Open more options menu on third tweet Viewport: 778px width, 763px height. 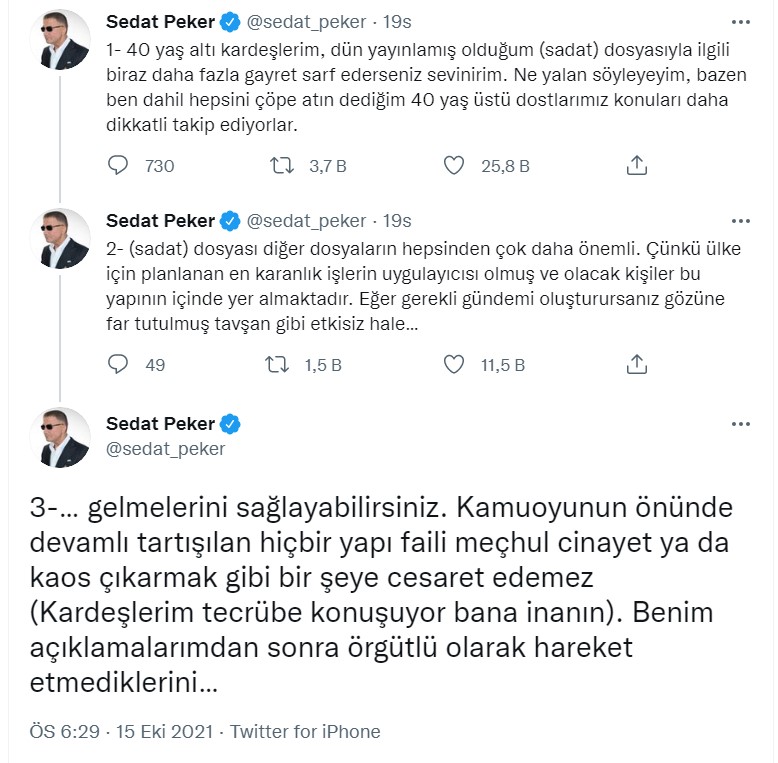click(740, 424)
